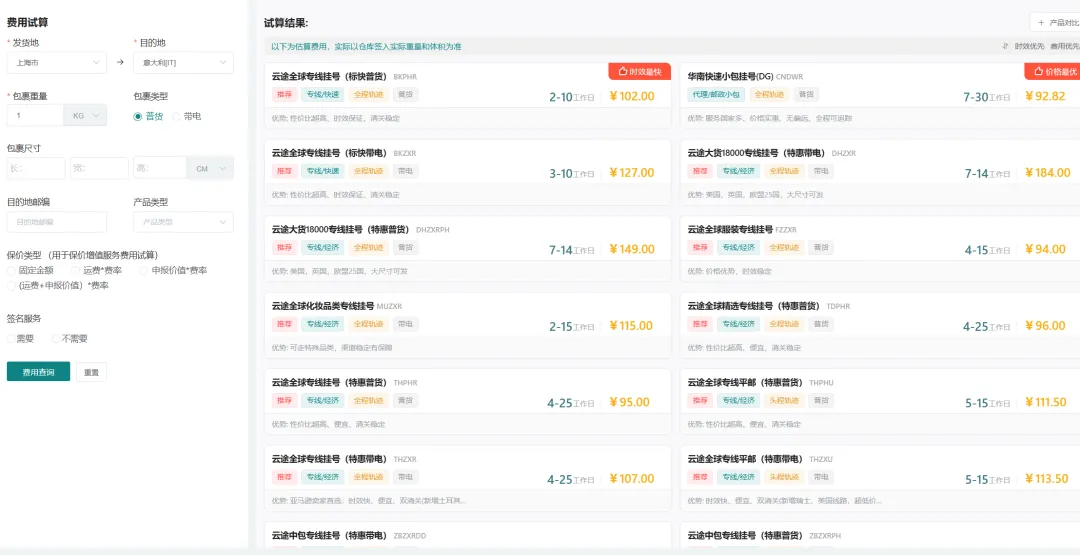Expand the 产品类型 dropdown

pos(183,222)
